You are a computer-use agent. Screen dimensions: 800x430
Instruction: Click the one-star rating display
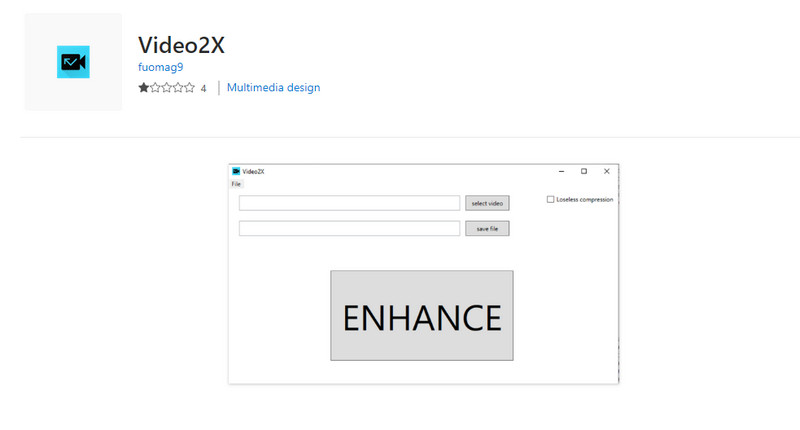click(x=166, y=88)
